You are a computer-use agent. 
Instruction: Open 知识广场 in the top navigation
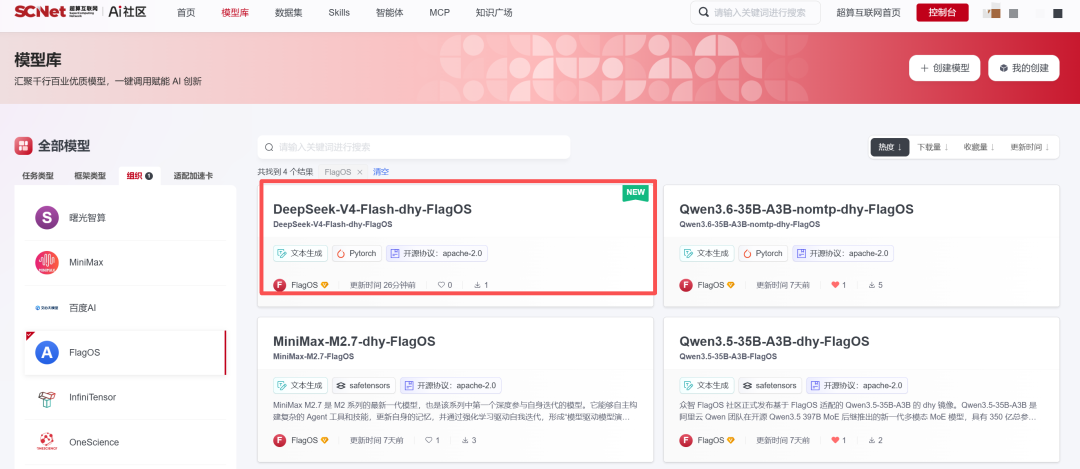pyautogui.click(x=494, y=12)
